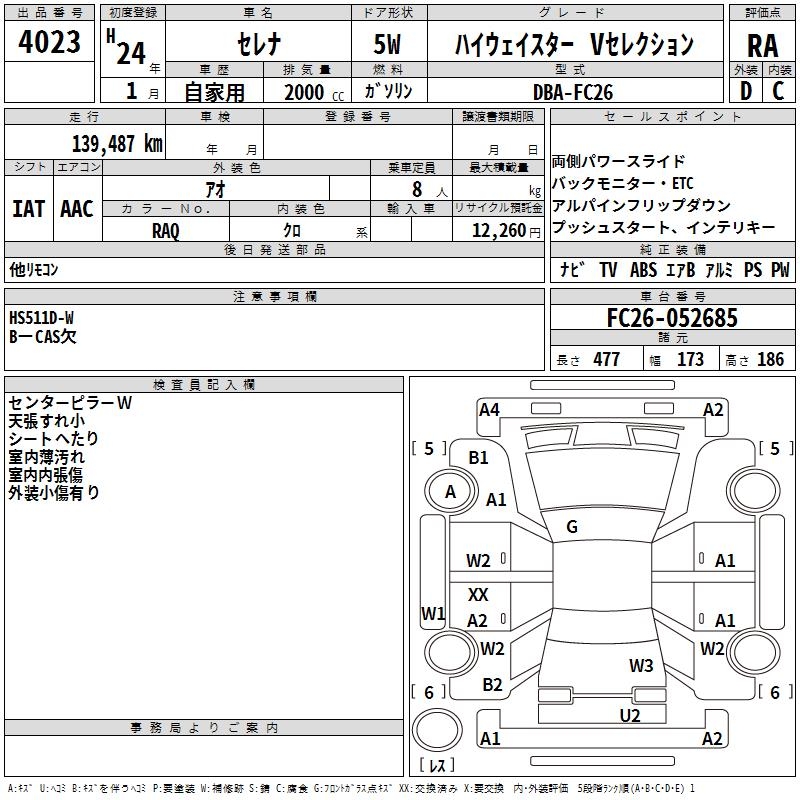Click the fuel type ガソリン
The height and width of the screenshot is (800, 800).
coord(388,91)
